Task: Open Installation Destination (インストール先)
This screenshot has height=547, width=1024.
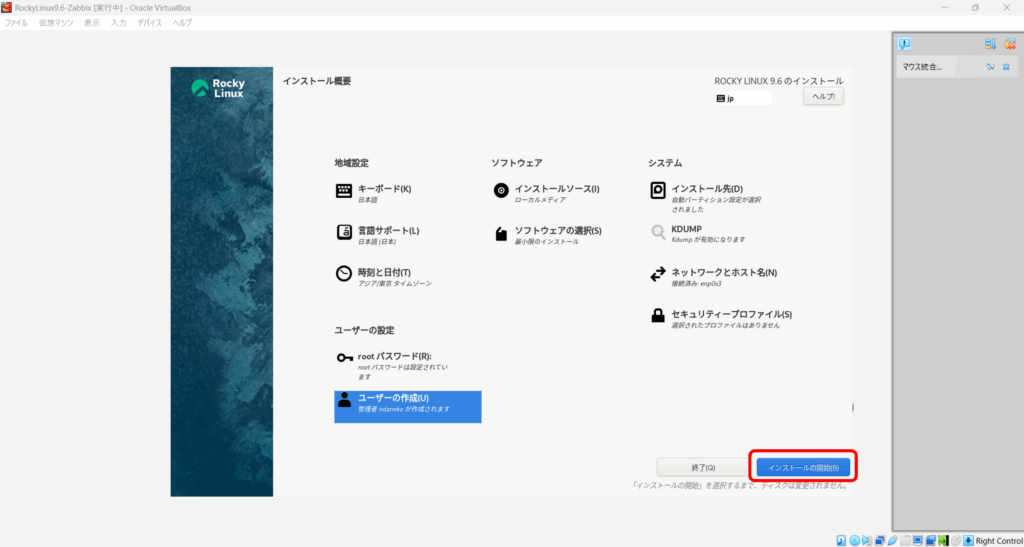Action: tap(706, 198)
